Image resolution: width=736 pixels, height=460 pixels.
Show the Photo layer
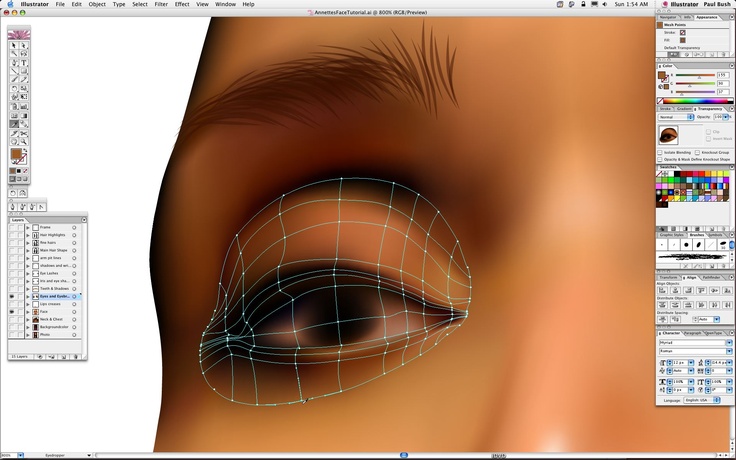tap(11, 335)
